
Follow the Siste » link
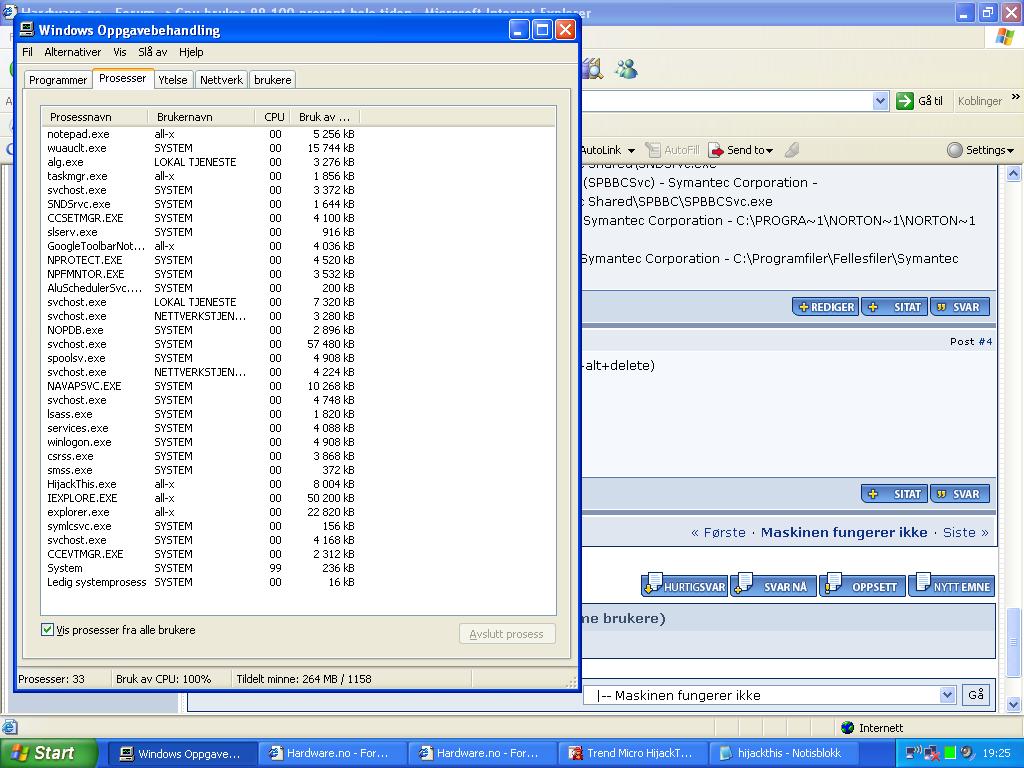[965, 533]
